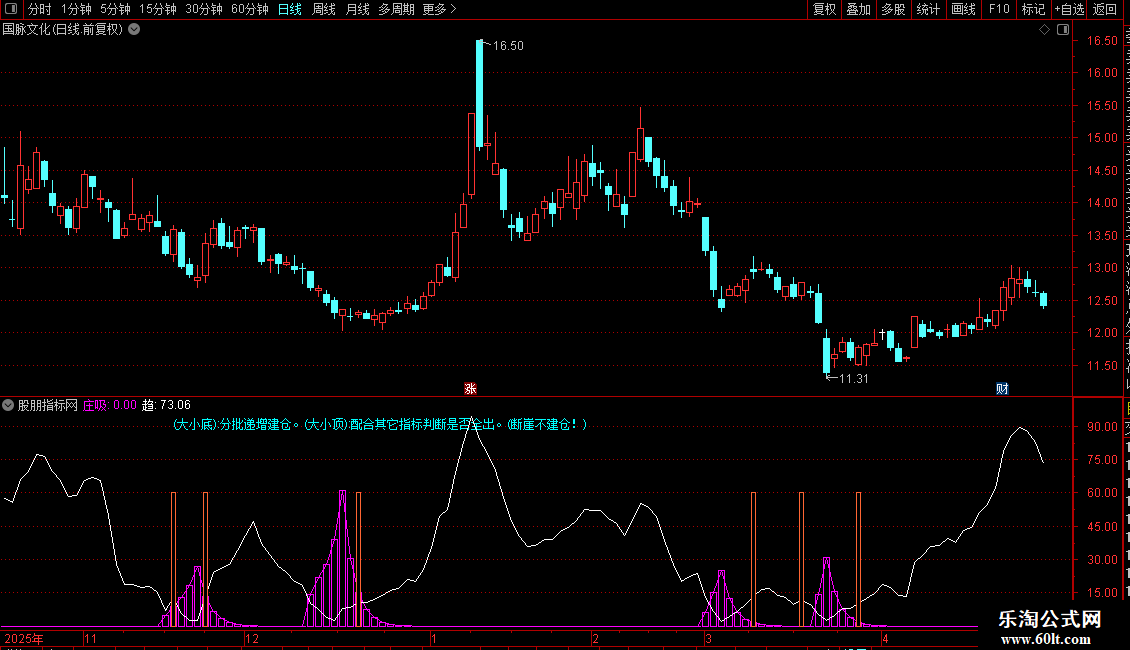Screen dimensions: 1130x650
Task: Expand the 更多 periods menu
Action: [439, 9]
